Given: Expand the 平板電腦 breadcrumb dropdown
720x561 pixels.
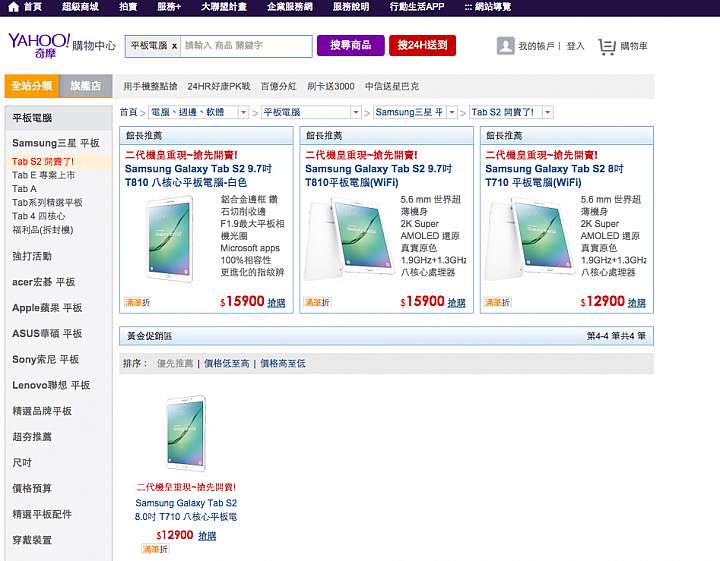Looking at the screenshot, I should click(x=356, y=112).
